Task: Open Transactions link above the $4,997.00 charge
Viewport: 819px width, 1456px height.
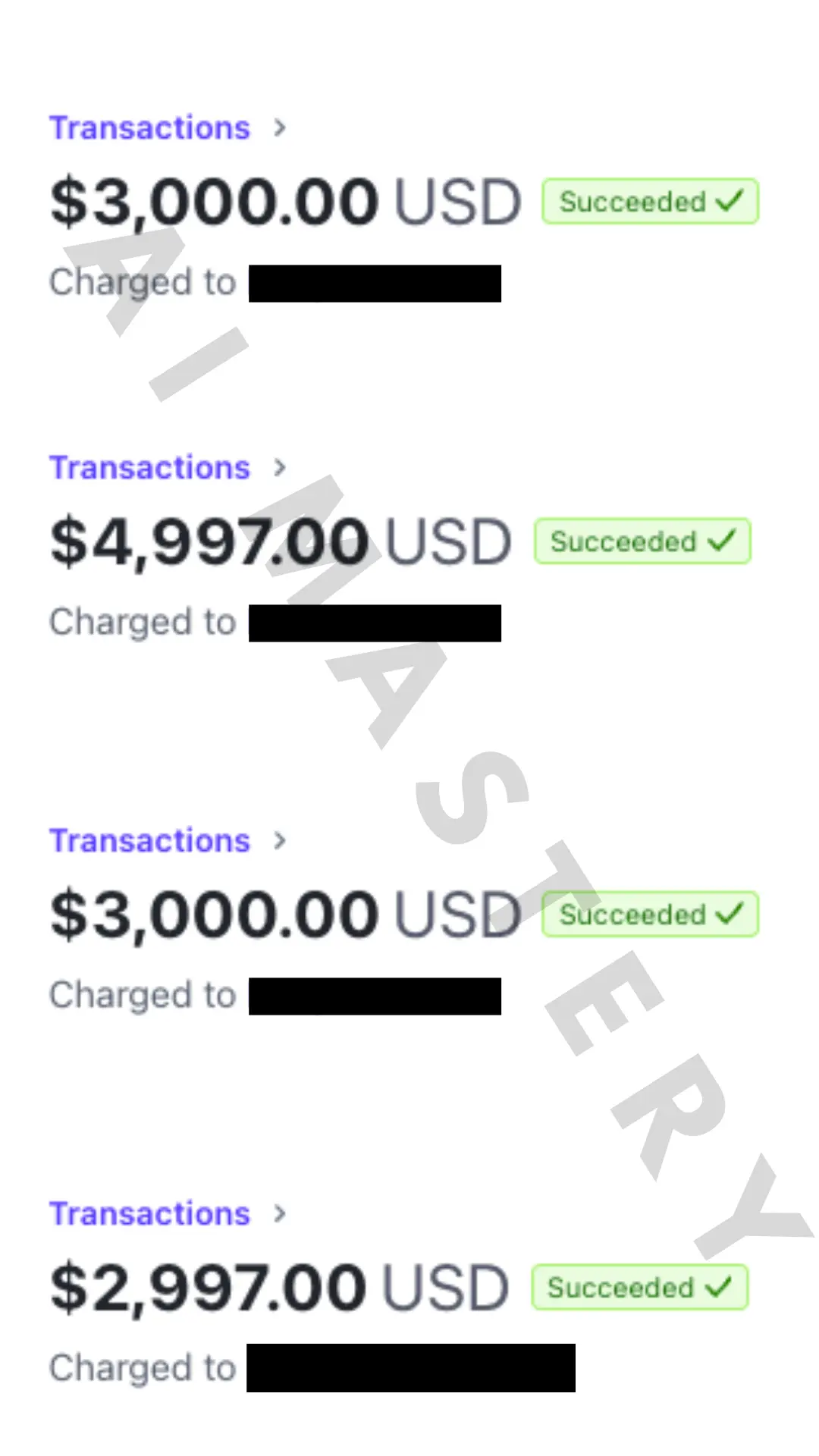Action: pos(149,468)
